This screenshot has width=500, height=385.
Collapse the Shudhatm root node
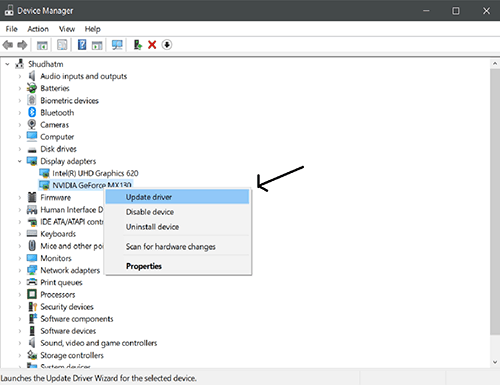(x=7, y=64)
